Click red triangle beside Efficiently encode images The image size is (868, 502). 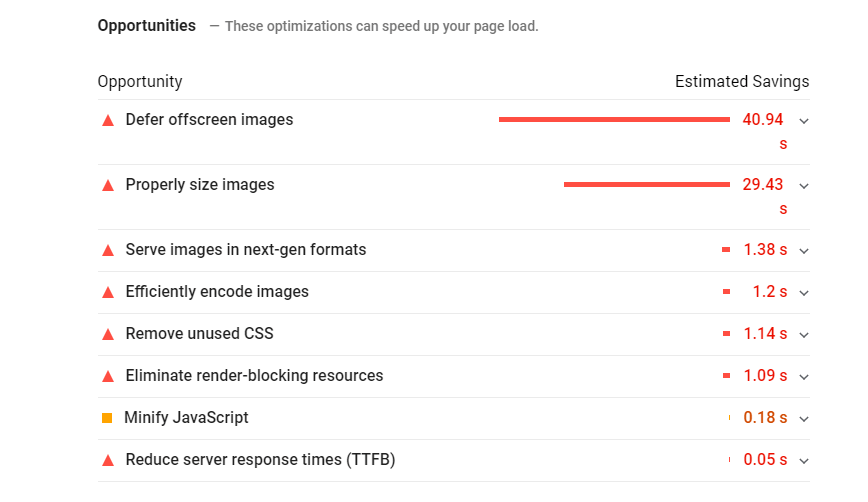pyautogui.click(x=108, y=292)
